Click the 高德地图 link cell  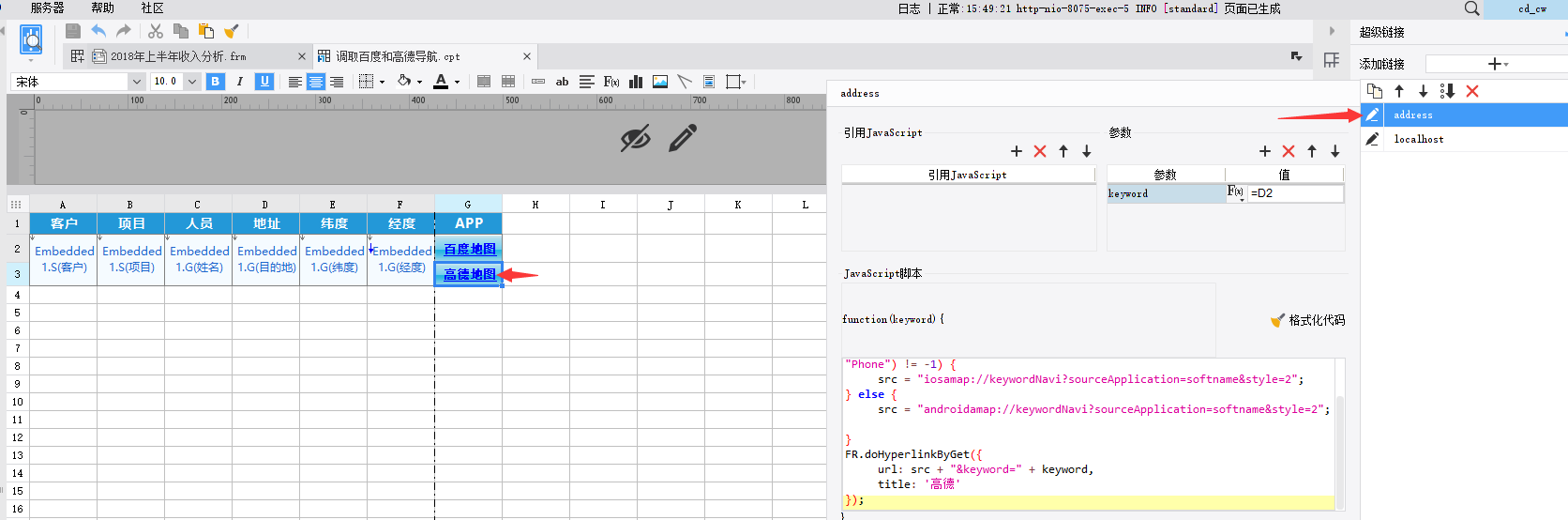coord(469,274)
